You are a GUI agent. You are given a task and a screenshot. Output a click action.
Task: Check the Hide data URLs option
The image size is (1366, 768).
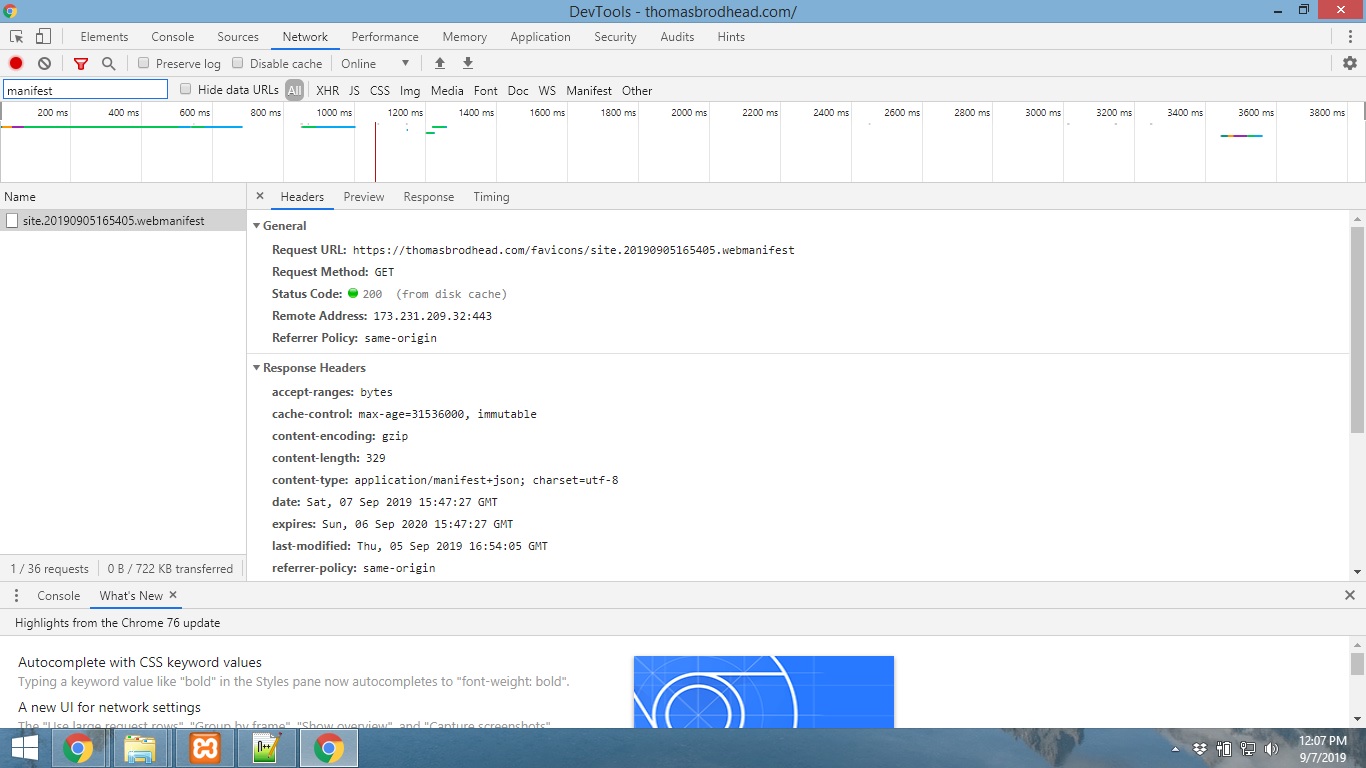tap(185, 89)
